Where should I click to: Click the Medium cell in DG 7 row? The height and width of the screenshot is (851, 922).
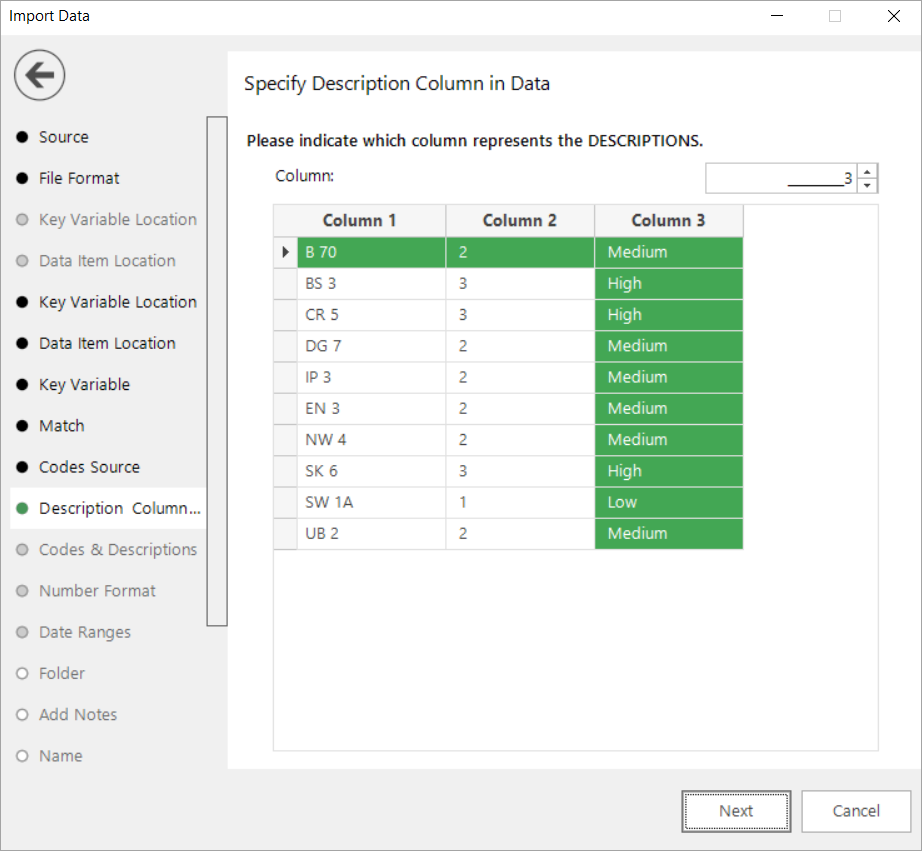[x=669, y=346]
